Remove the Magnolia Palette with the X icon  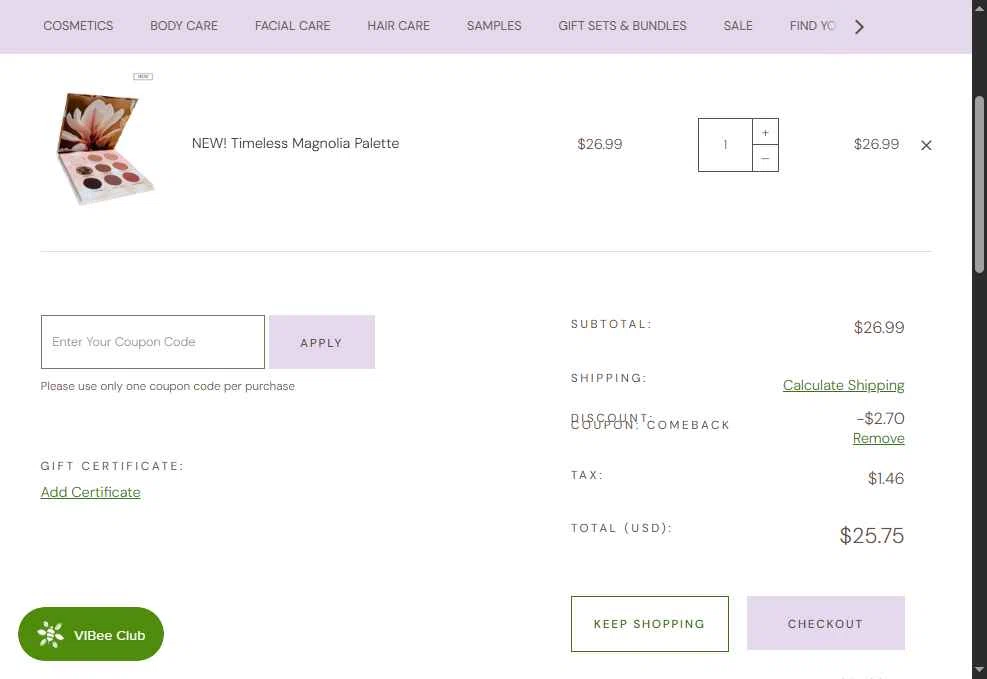pyautogui.click(x=926, y=145)
